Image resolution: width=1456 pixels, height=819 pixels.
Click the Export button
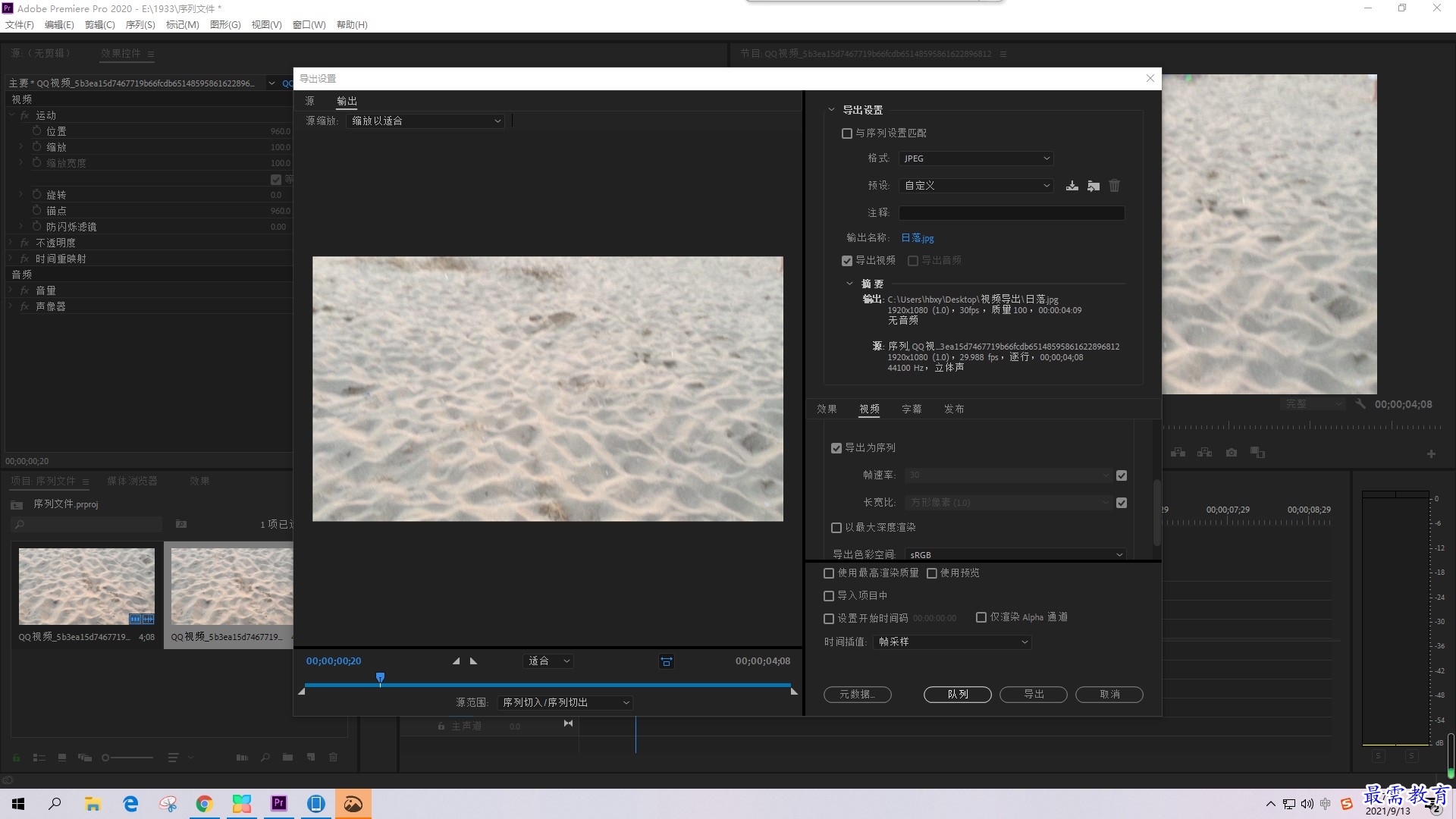tap(1034, 695)
